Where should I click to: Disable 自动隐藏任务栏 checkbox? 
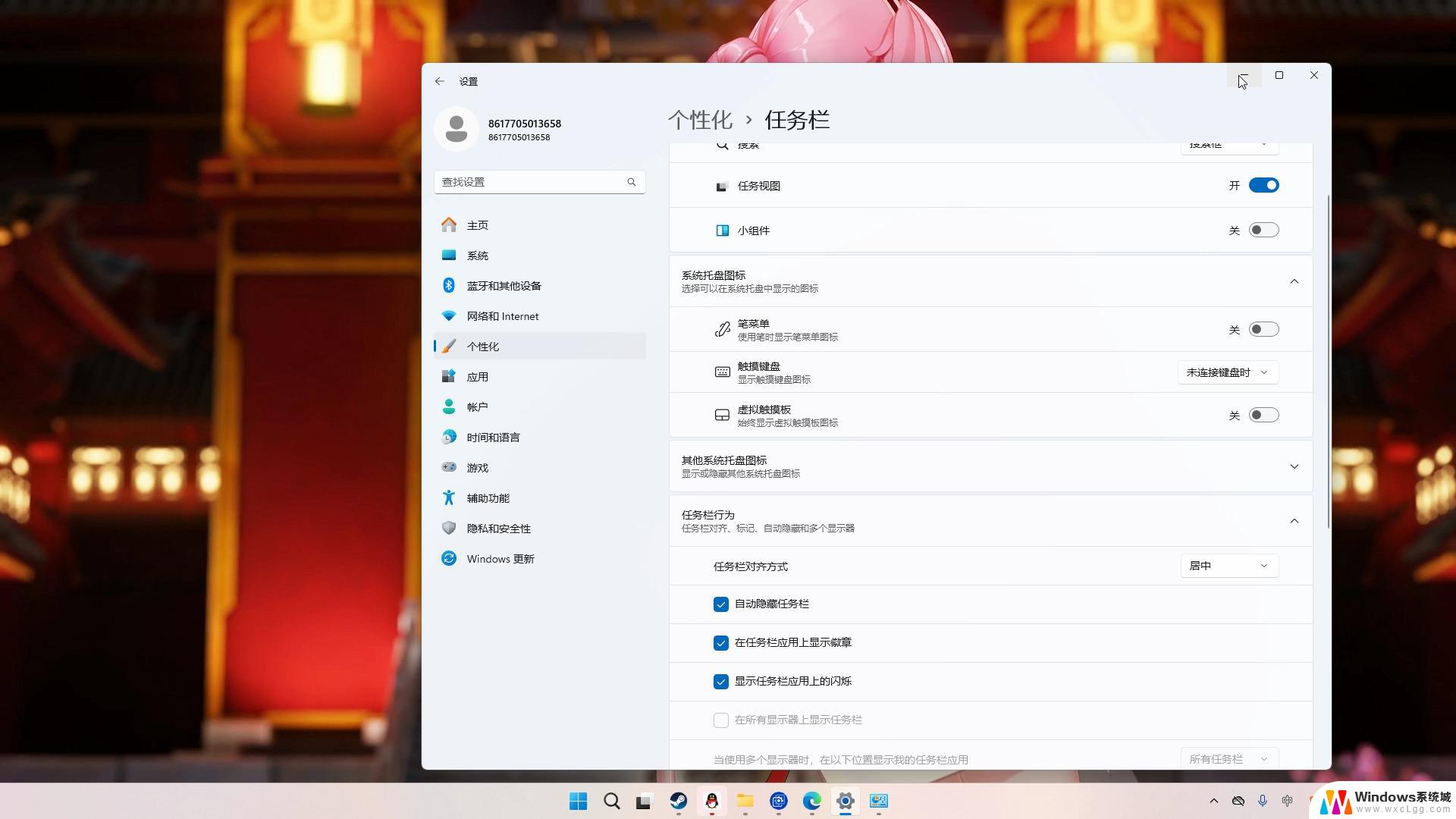click(720, 604)
